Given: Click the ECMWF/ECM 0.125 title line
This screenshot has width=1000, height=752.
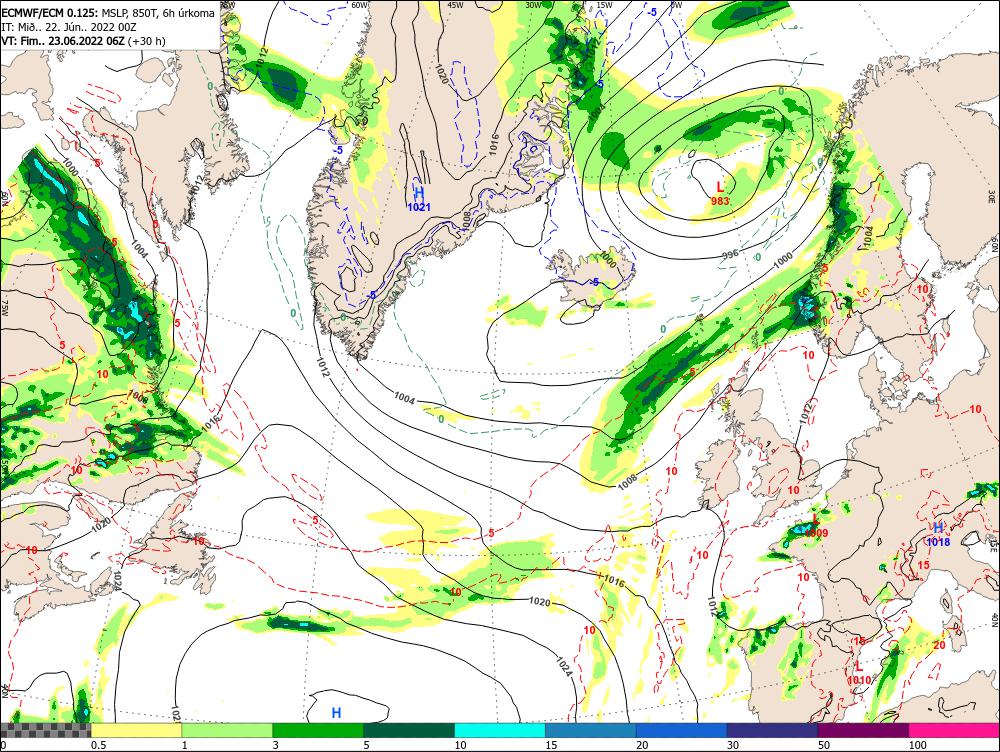Looking at the screenshot, I should pyautogui.click(x=108, y=13).
